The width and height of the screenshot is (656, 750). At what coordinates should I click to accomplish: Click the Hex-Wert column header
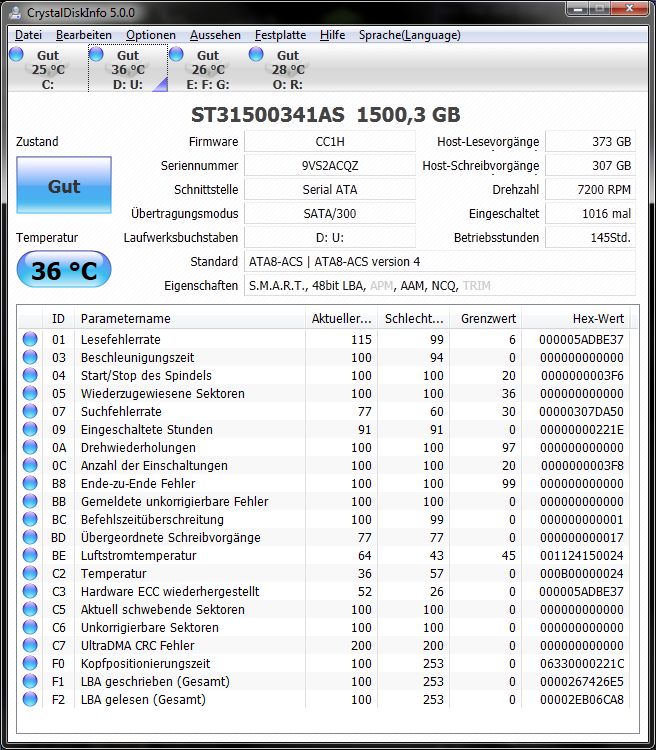[x=576, y=319]
